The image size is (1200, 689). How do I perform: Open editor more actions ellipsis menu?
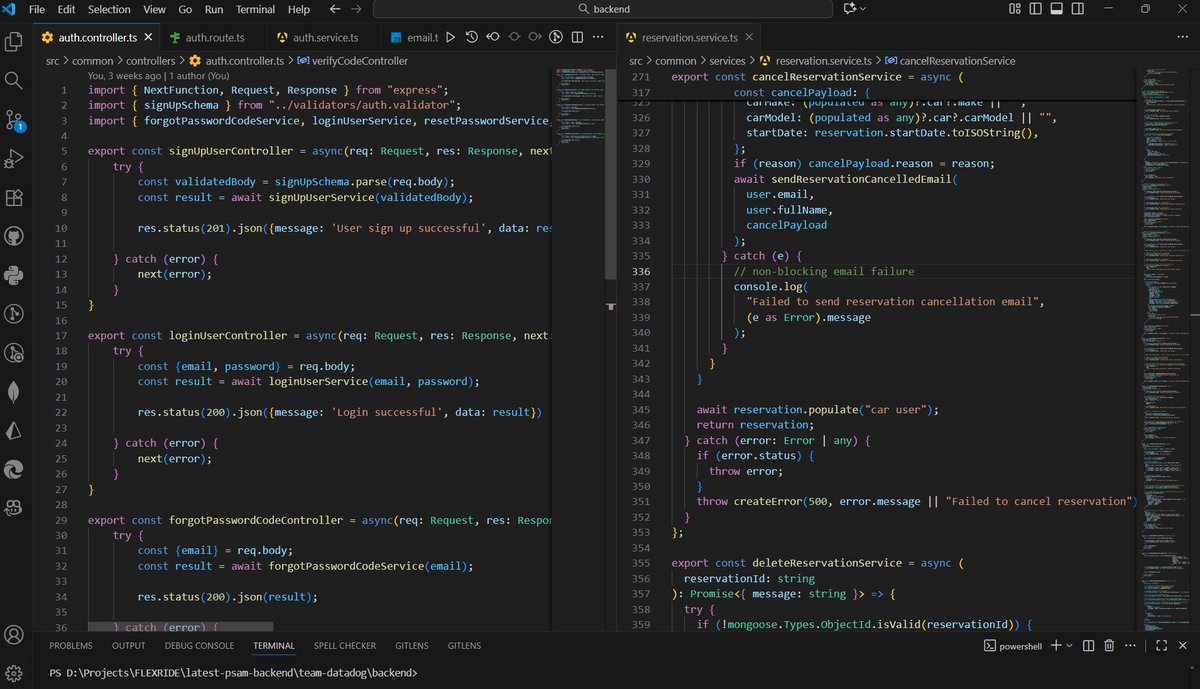598,37
